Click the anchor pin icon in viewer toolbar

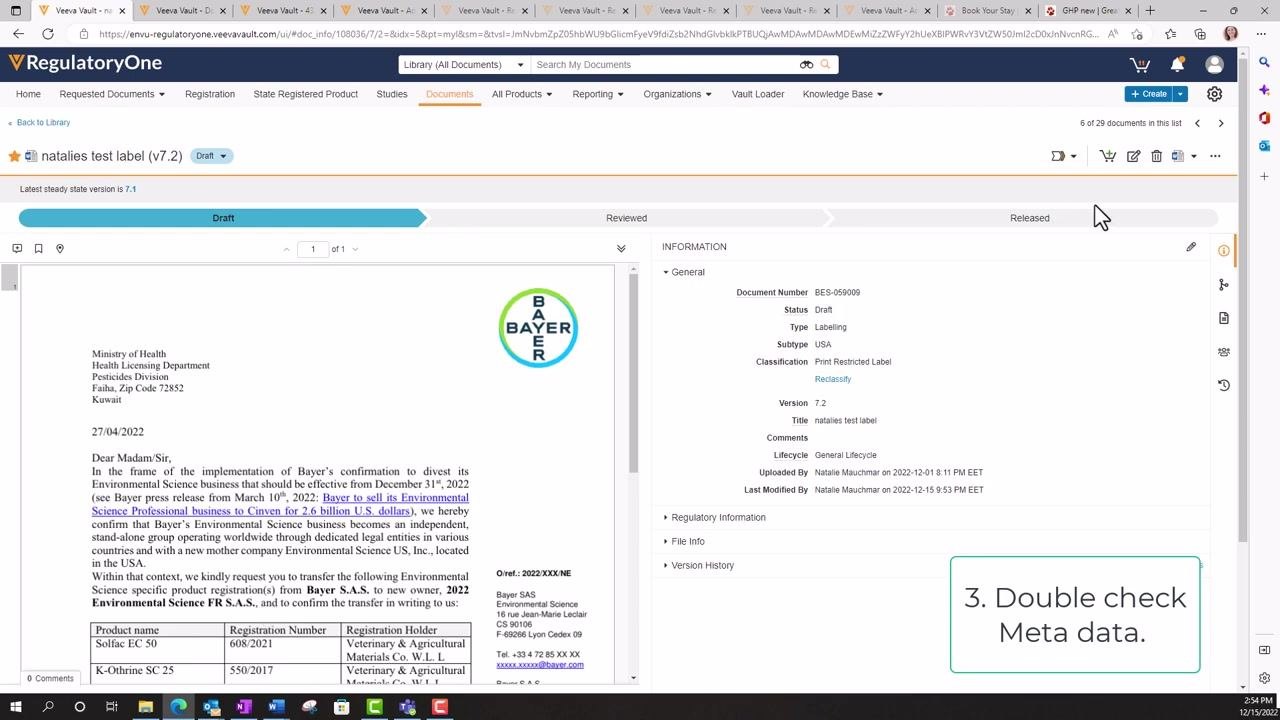click(60, 248)
